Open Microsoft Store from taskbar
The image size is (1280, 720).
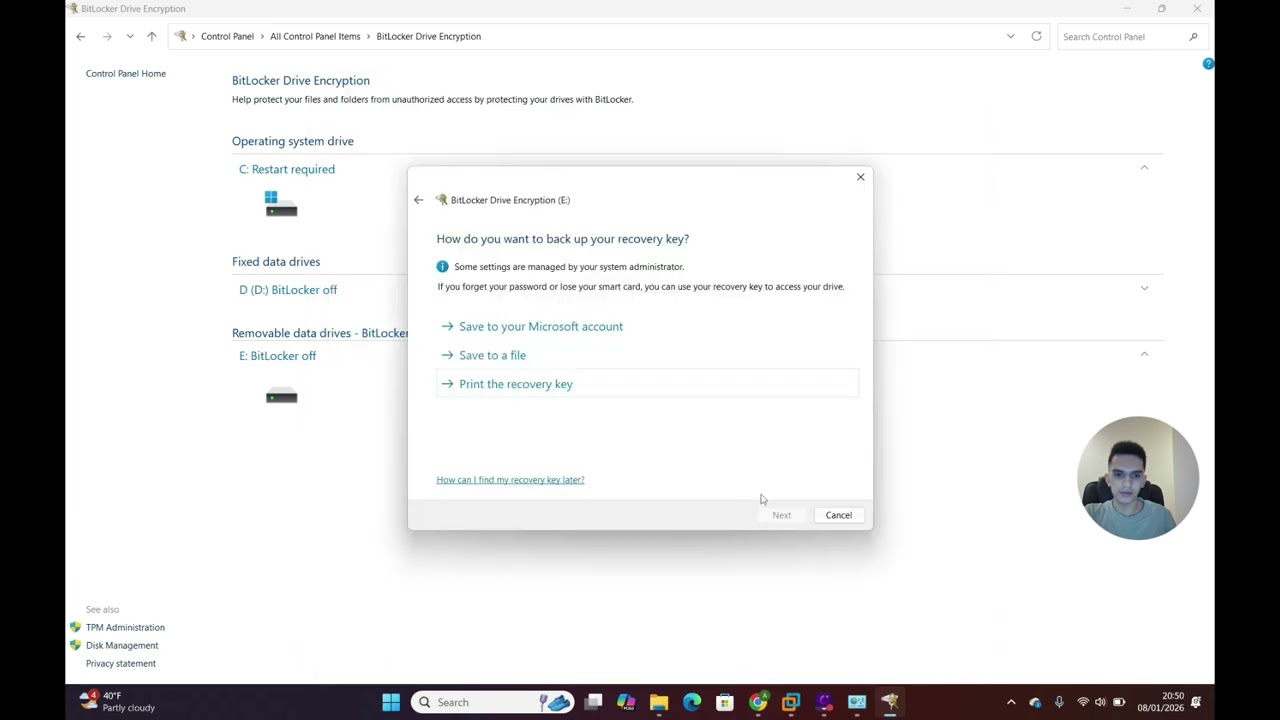725,702
